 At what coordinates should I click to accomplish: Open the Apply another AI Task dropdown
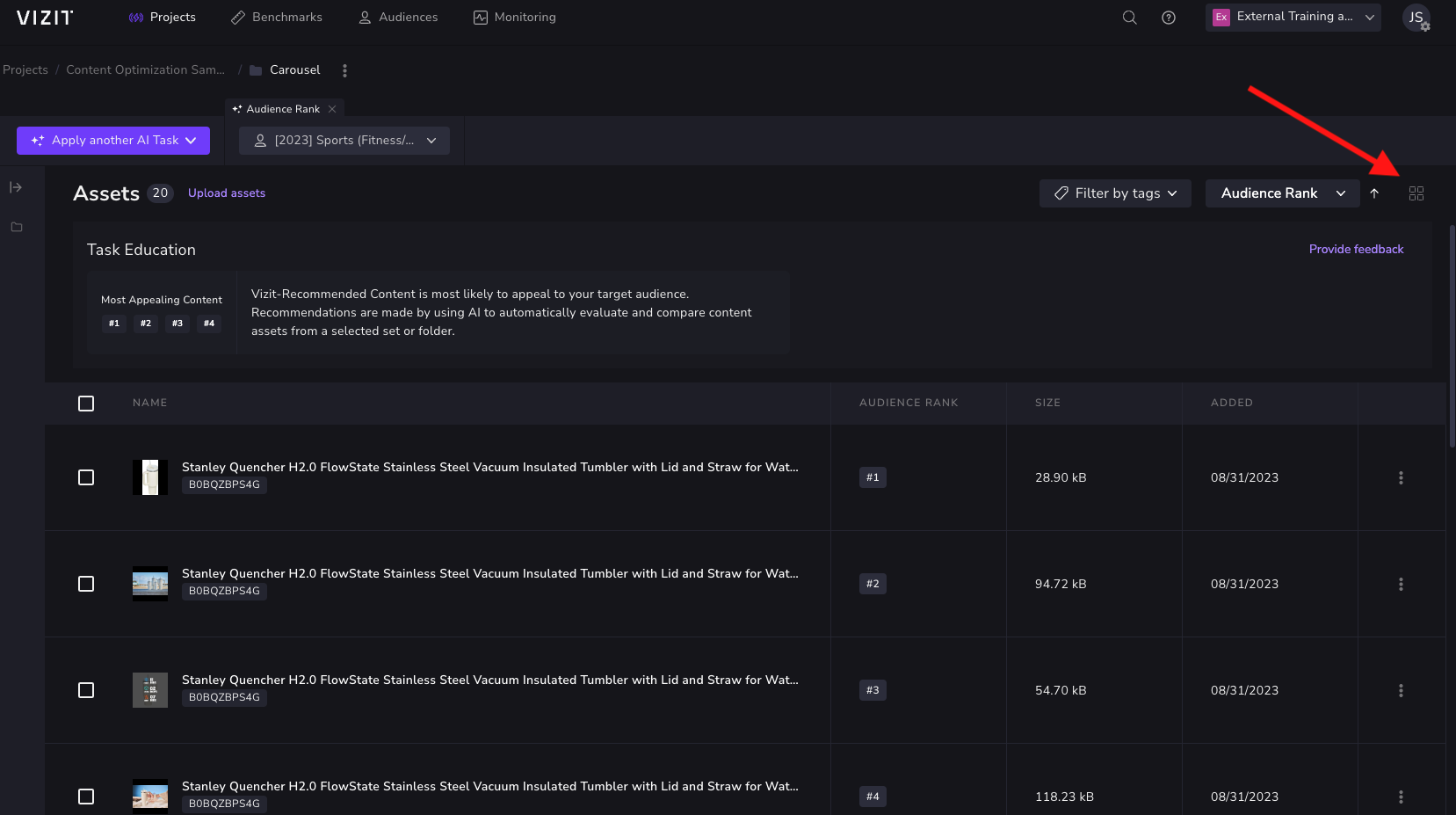(113, 141)
